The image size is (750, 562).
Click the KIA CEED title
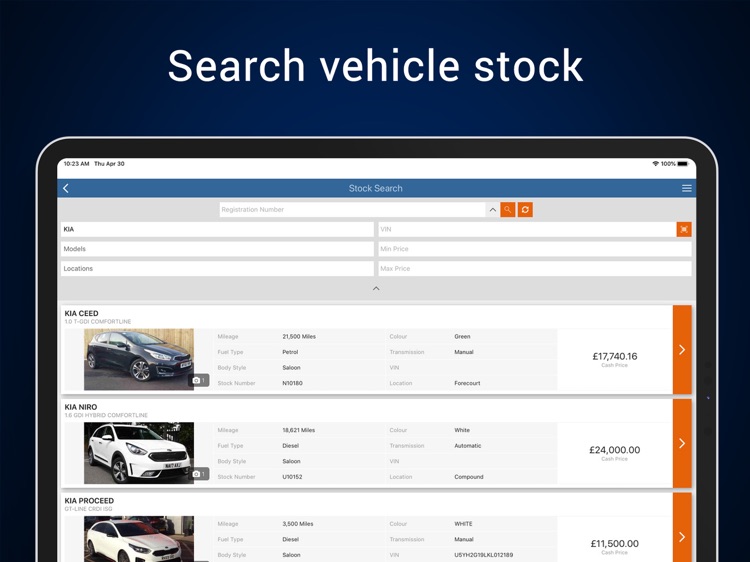(x=81, y=313)
